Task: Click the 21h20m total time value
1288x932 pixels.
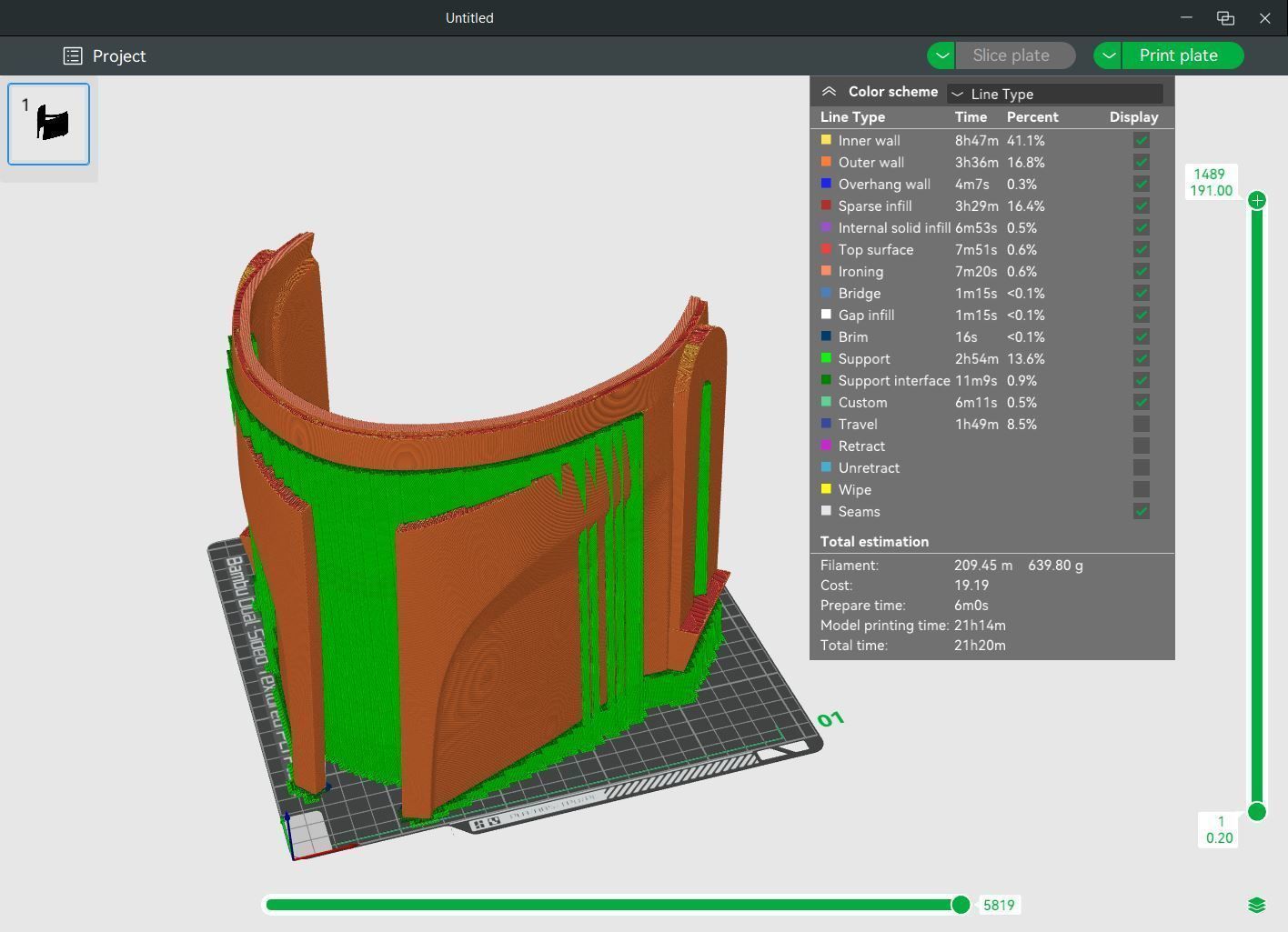Action: pyautogui.click(x=980, y=646)
